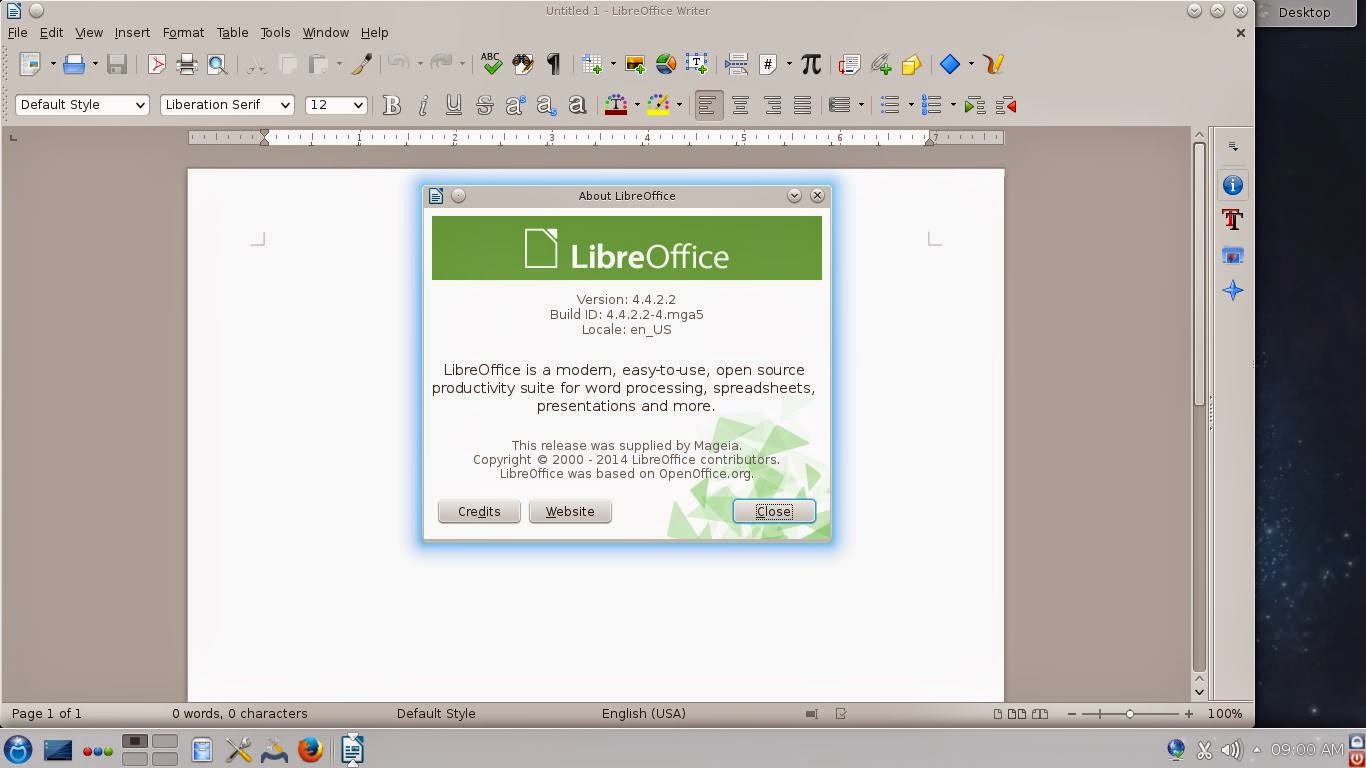Toggle the Bullets list button
The height and width of the screenshot is (768, 1366).
(889, 105)
